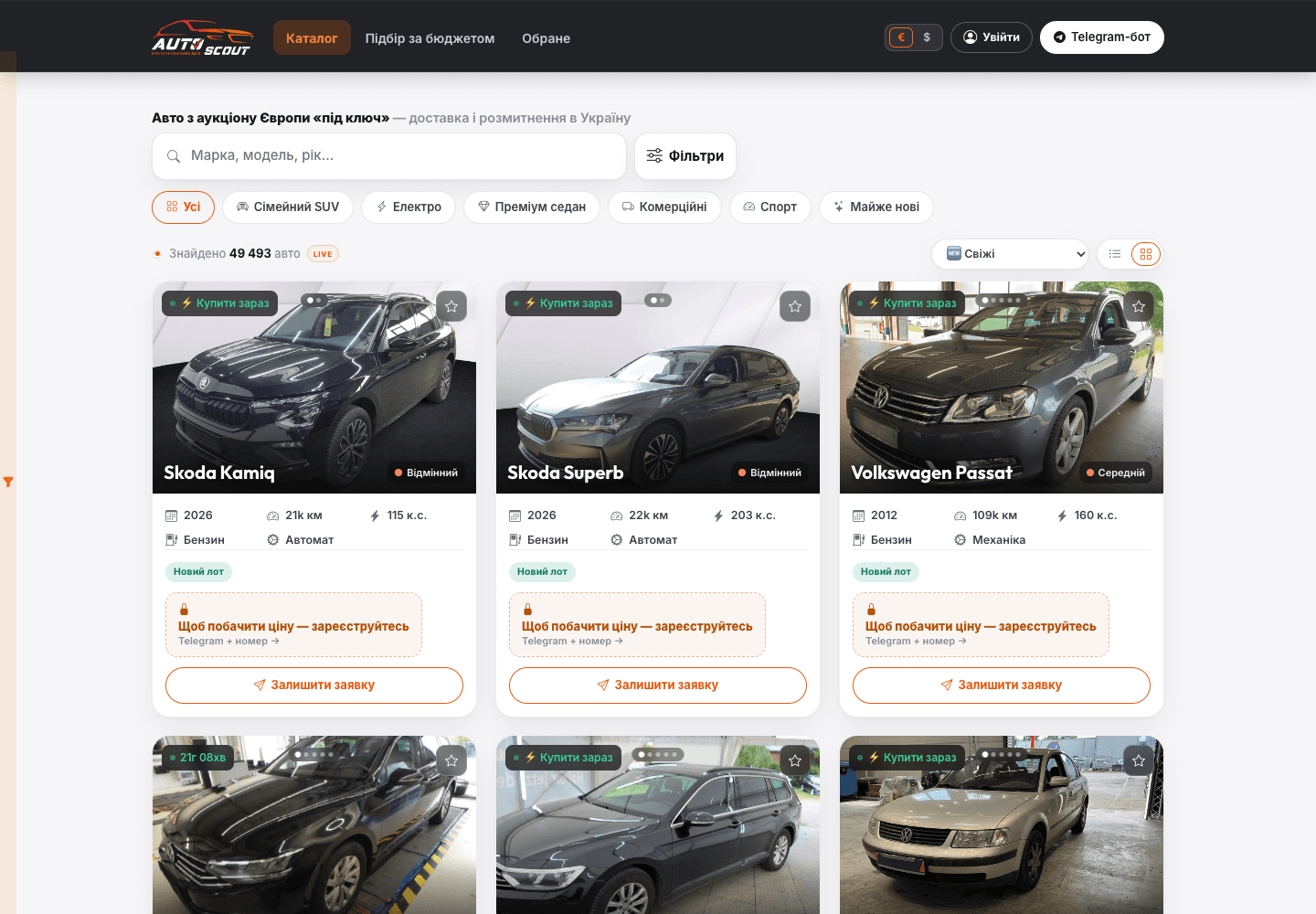
Task: Open the Telegram-бот button
Action: 1102,37
